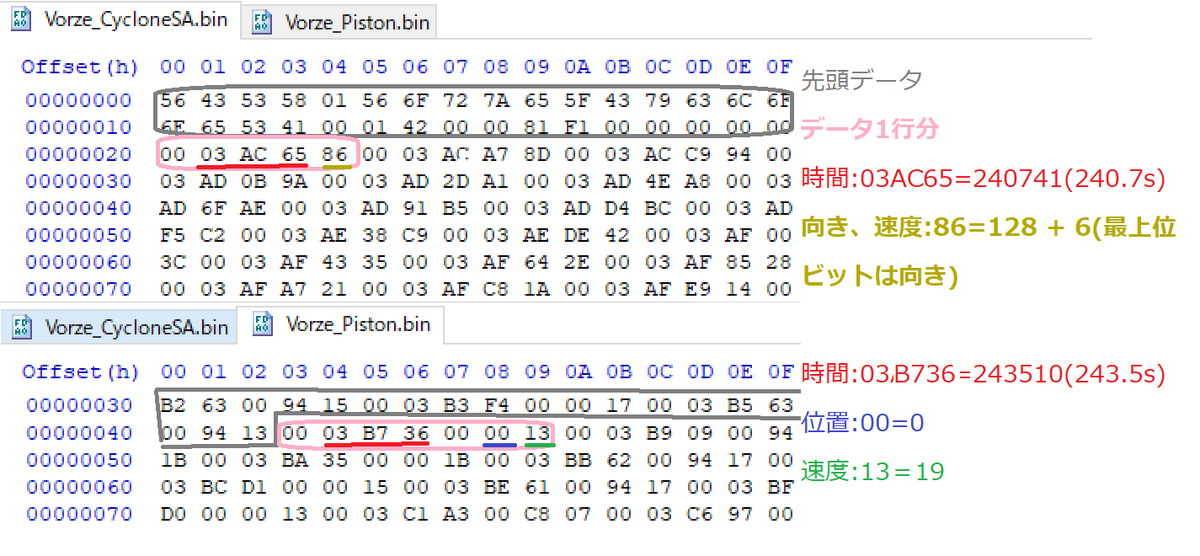Select offset 00000060 label of row starting 3C 00
The image size is (1200, 556).
tap(79, 262)
